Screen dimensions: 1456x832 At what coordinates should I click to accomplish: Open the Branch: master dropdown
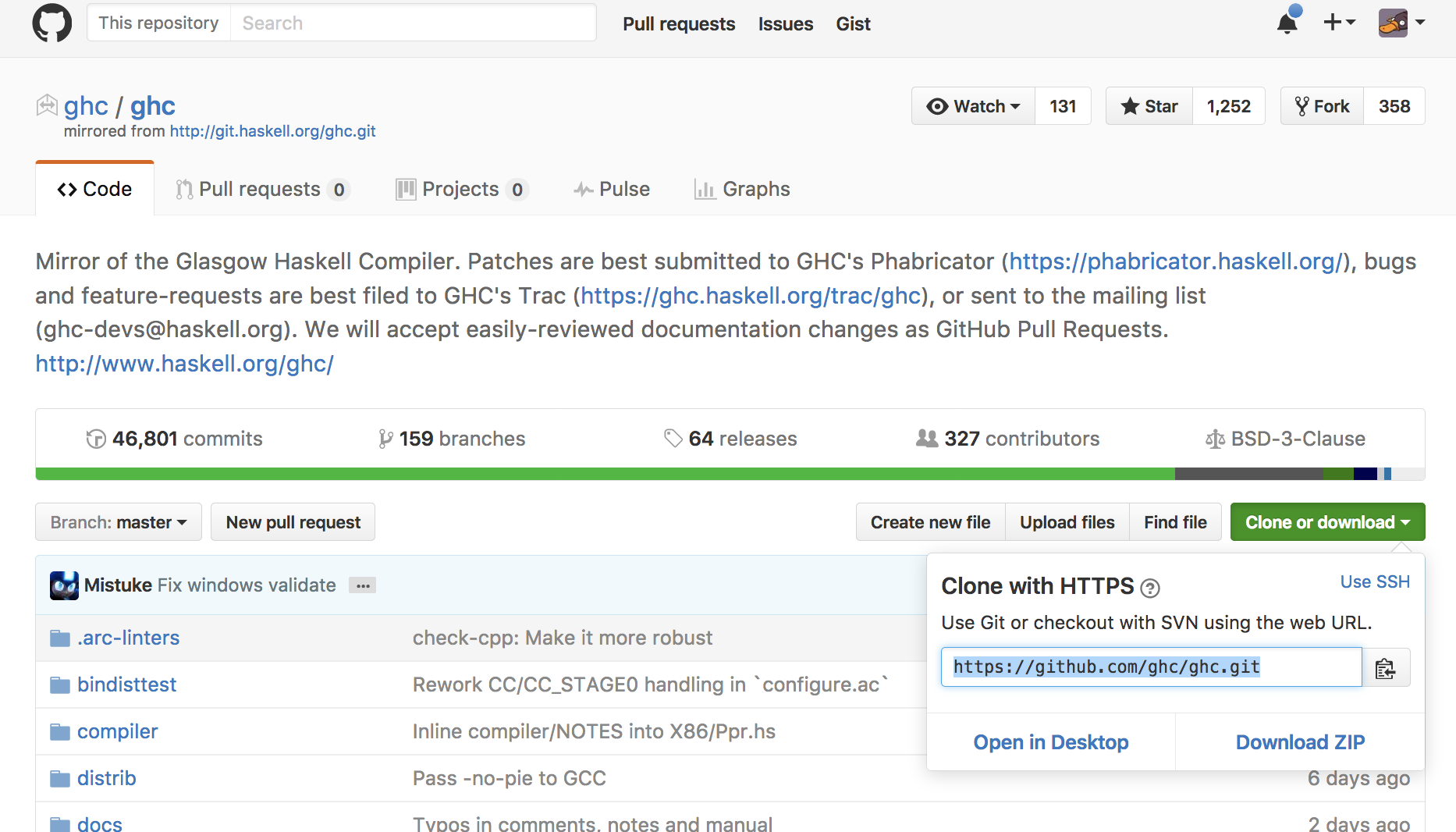point(119,522)
